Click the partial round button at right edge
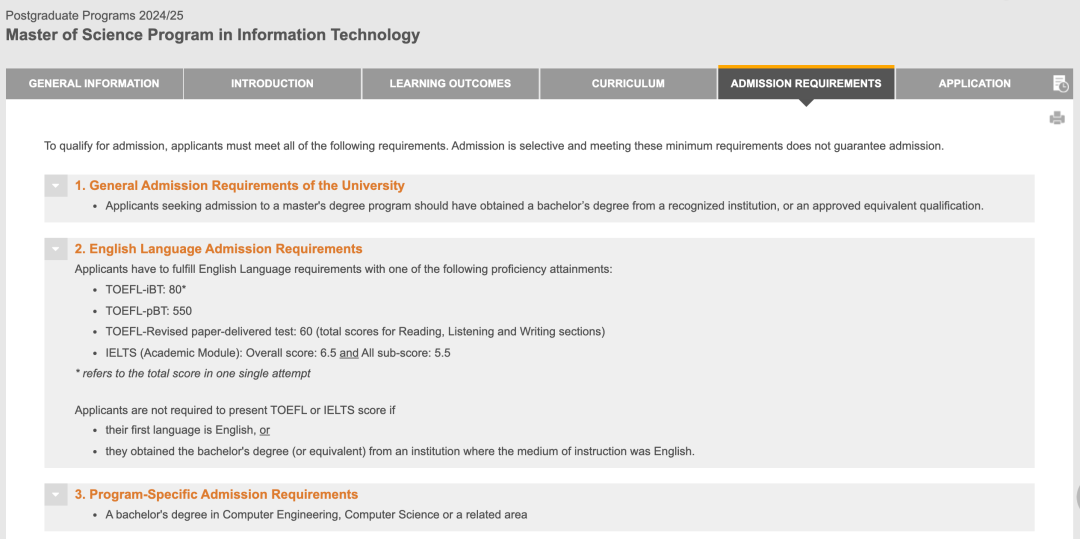 (x=1077, y=496)
